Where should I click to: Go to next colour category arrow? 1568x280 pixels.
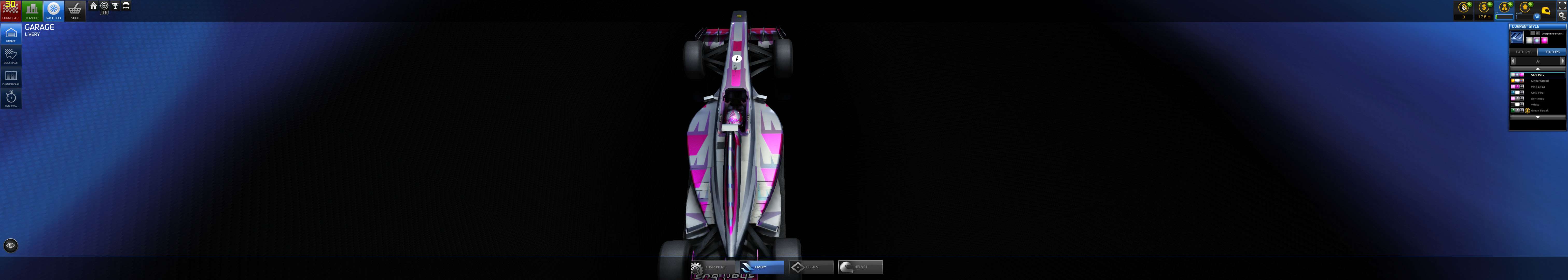point(1563,61)
